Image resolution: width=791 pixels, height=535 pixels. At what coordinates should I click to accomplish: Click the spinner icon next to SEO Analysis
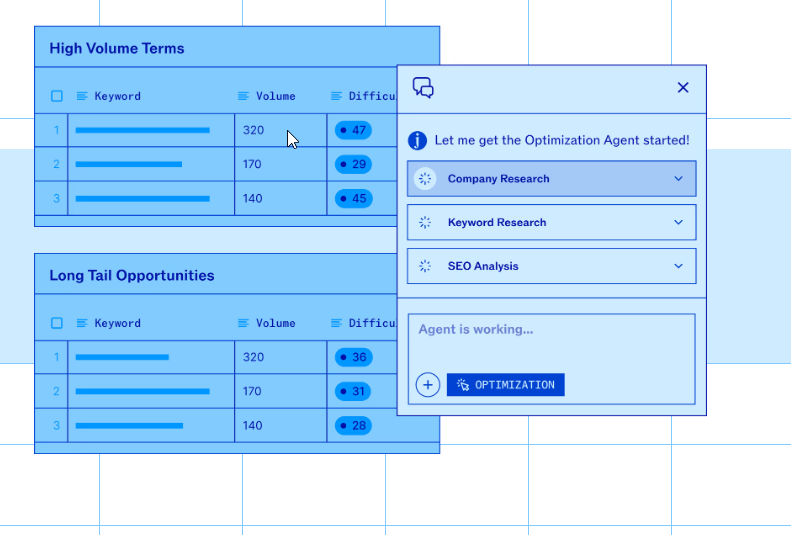pos(425,267)
